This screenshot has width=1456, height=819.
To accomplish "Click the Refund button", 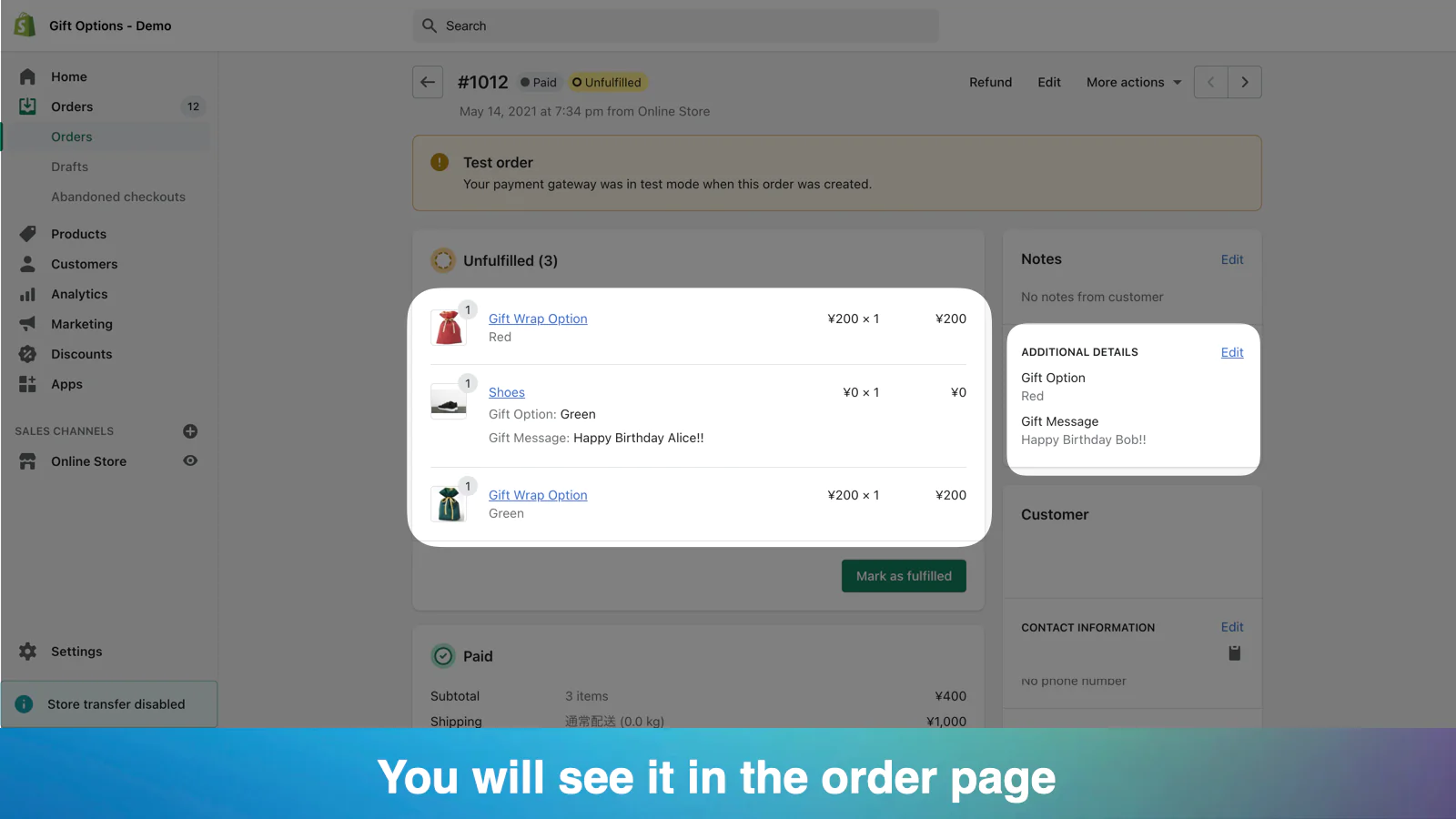I will pyautogui.click(x=990, y=82).
